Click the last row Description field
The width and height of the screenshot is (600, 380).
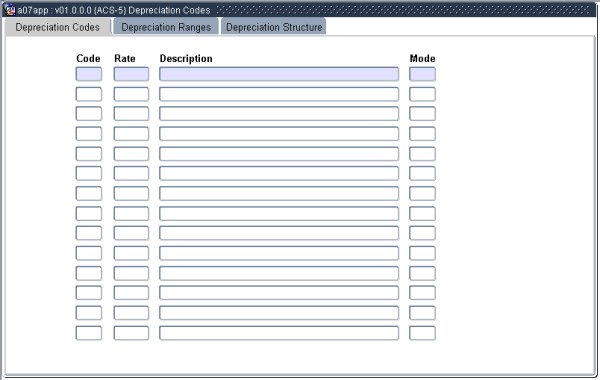coord(279,333)
